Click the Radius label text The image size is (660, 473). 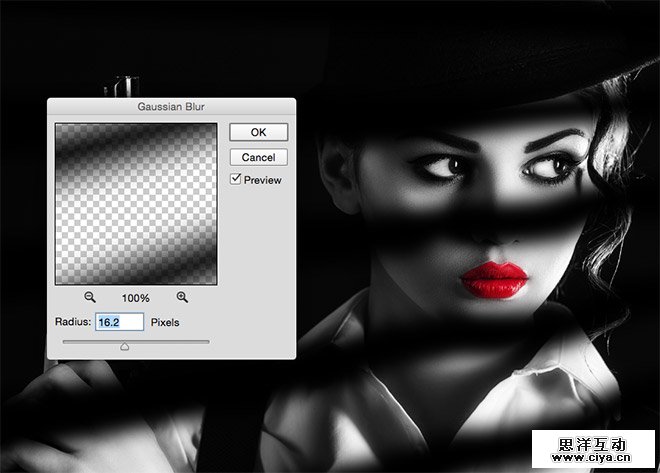[x=73, y=323]
